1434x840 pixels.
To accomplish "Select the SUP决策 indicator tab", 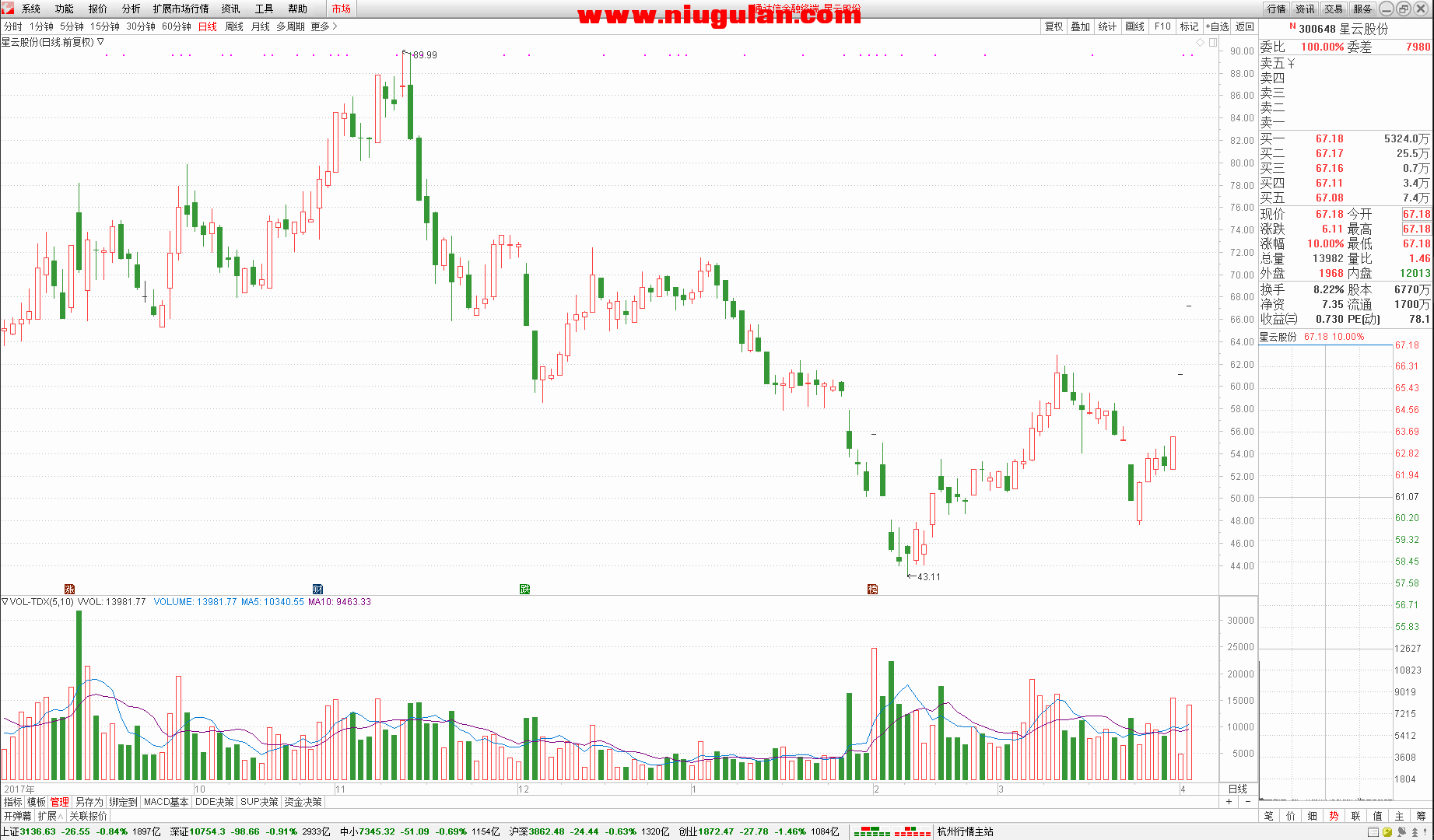I will coord(259,802).
